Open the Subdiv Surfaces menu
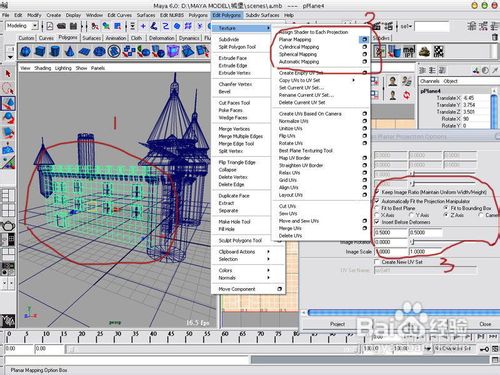 262,15
